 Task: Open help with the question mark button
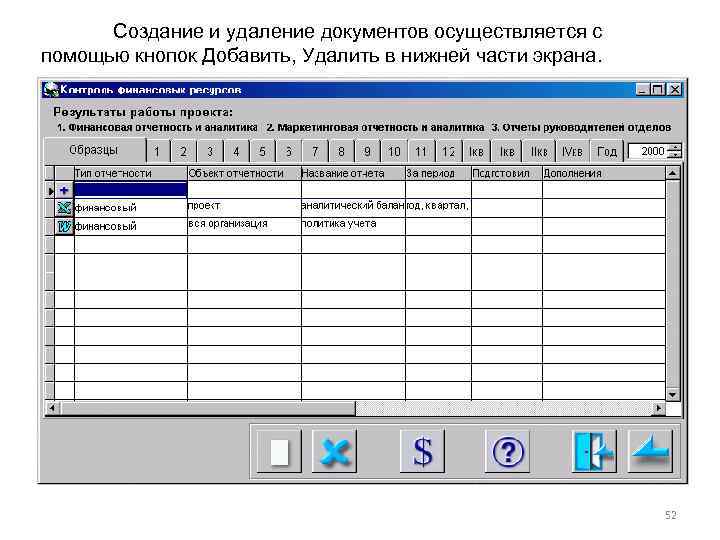coord(507,451)
